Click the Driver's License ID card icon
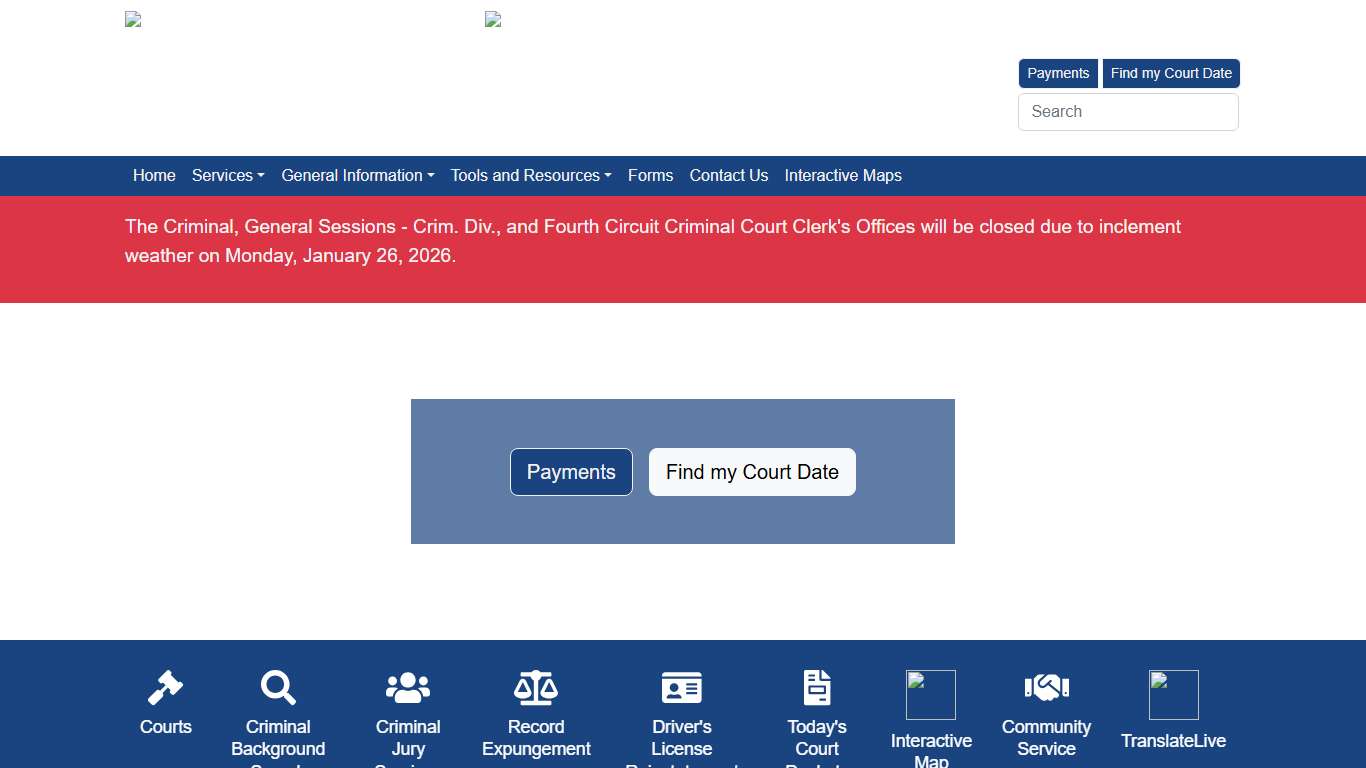This screenshot has height=768, width=1366. click(x=682, y=688)
